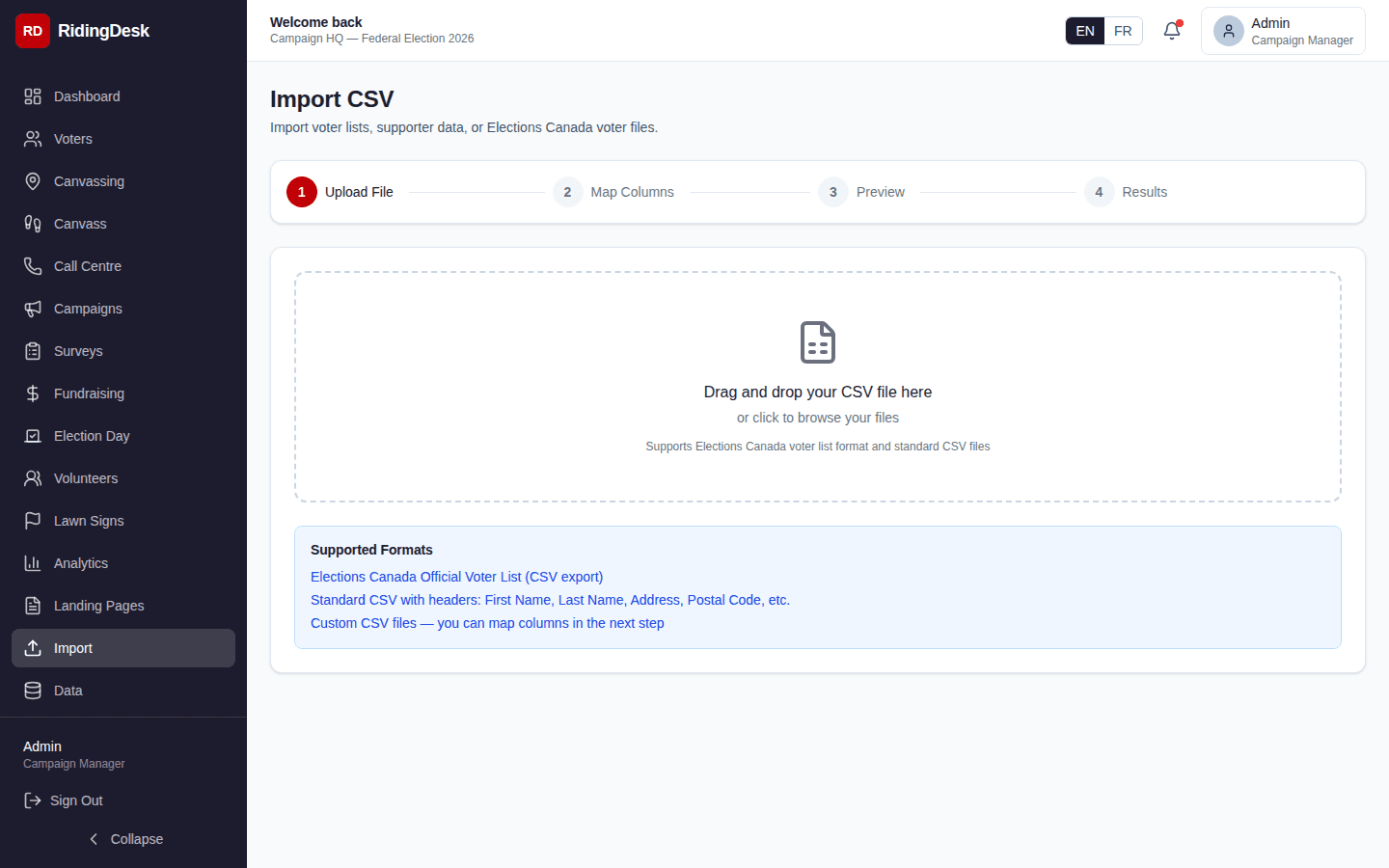Open the Canvassing map pin icon

(x=32, y=181)
